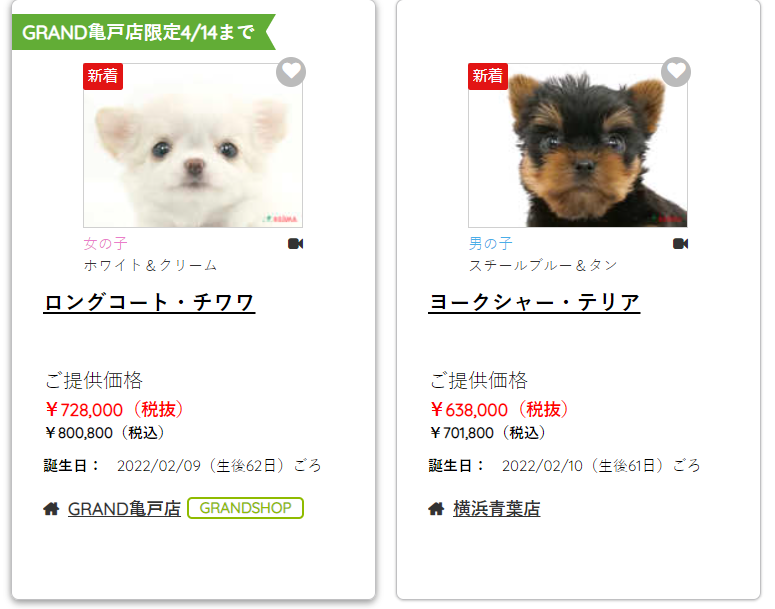Select the ￥728,000（税抜） price text

(x=115, y=410)
